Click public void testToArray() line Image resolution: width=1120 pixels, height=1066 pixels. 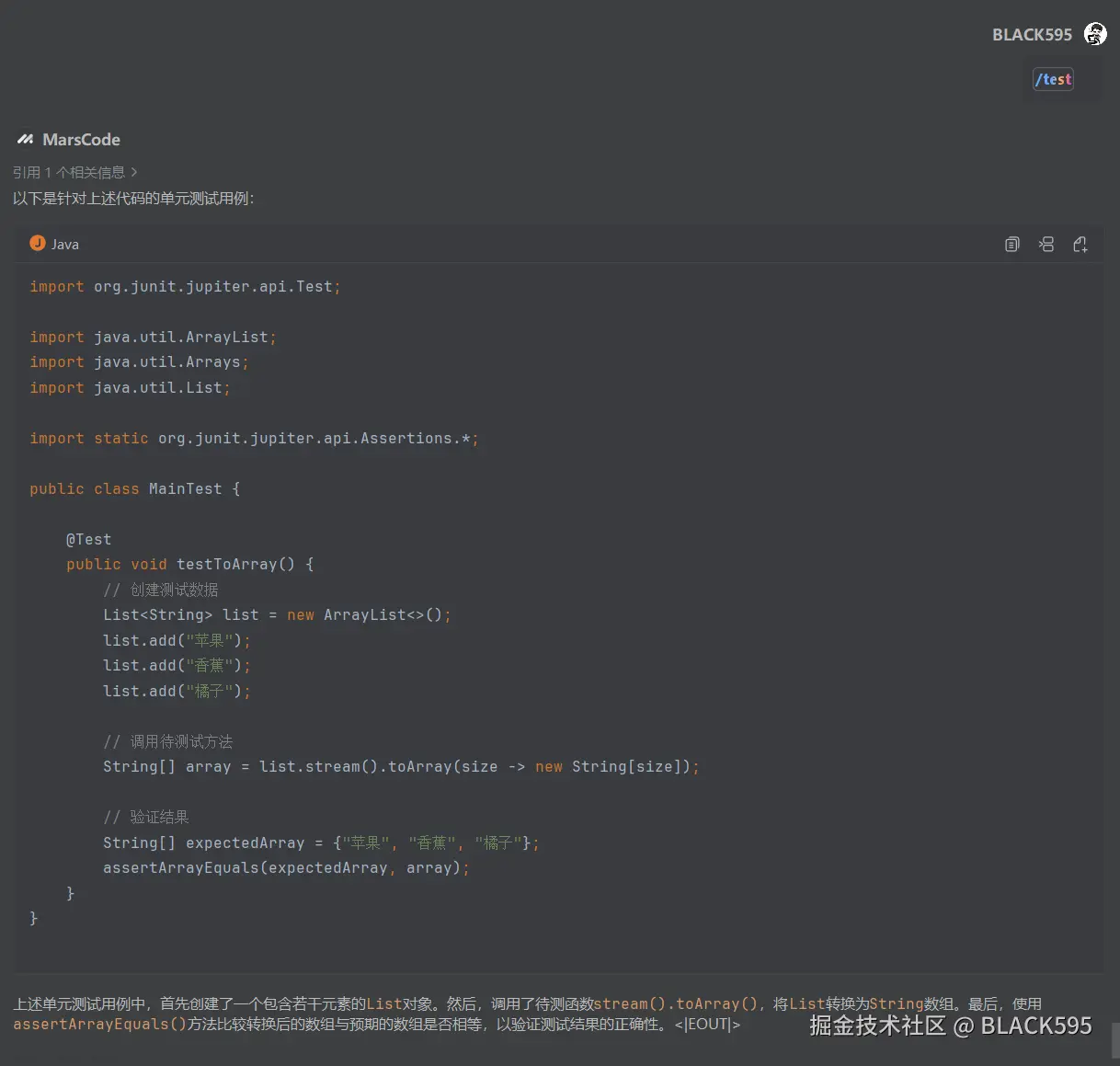point(189,564)
